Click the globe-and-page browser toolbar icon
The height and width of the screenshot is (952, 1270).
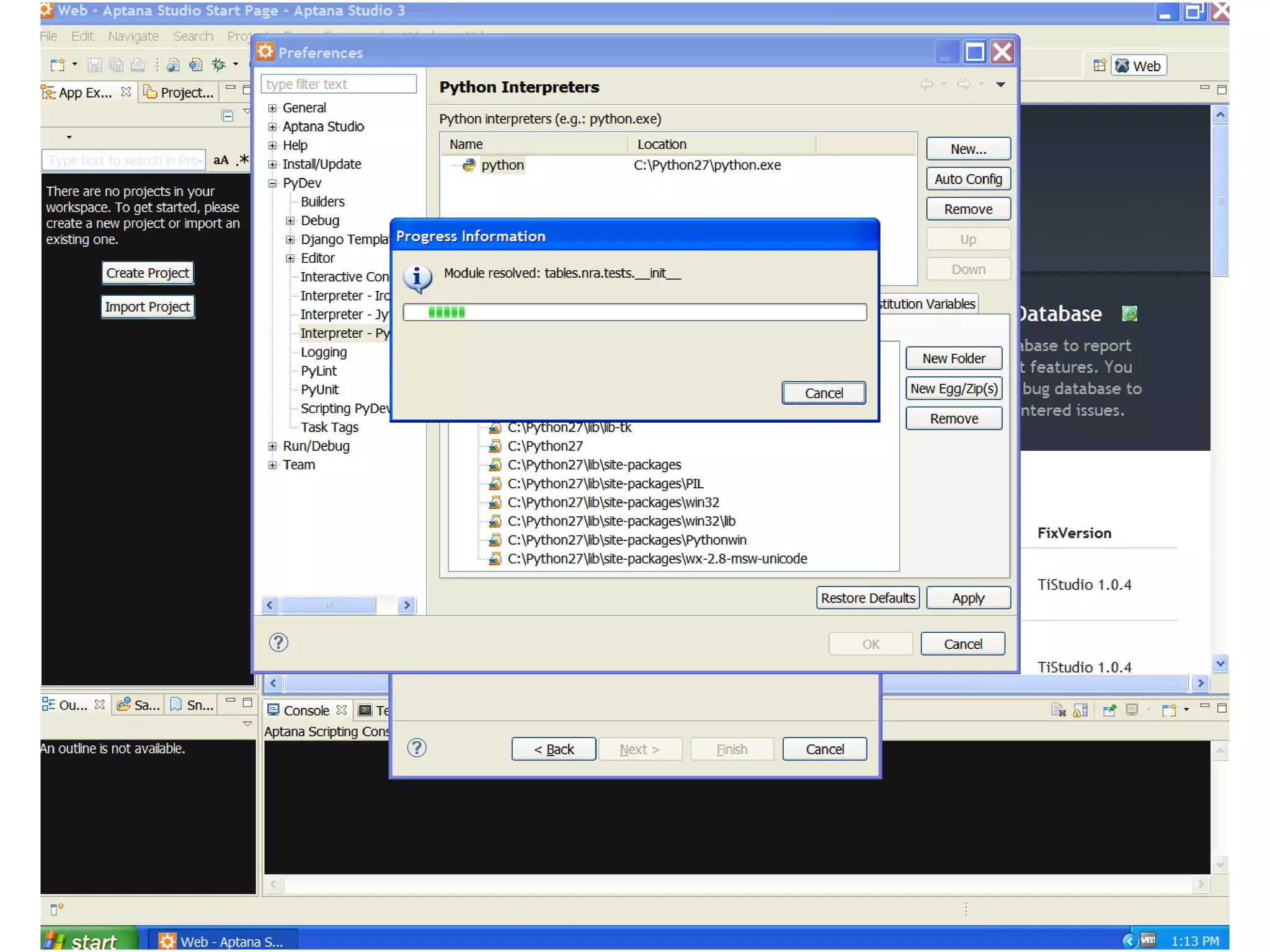click(173, 64)
